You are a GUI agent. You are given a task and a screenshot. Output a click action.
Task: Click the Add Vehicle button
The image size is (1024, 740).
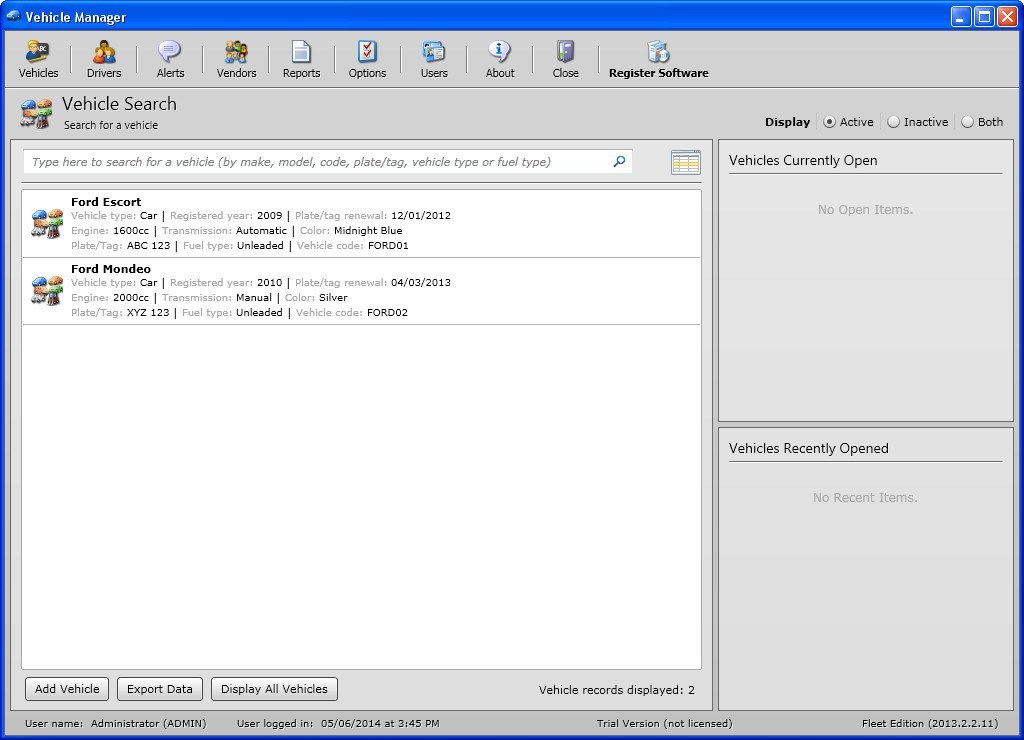pyautogui.click(x=66, y=689)
